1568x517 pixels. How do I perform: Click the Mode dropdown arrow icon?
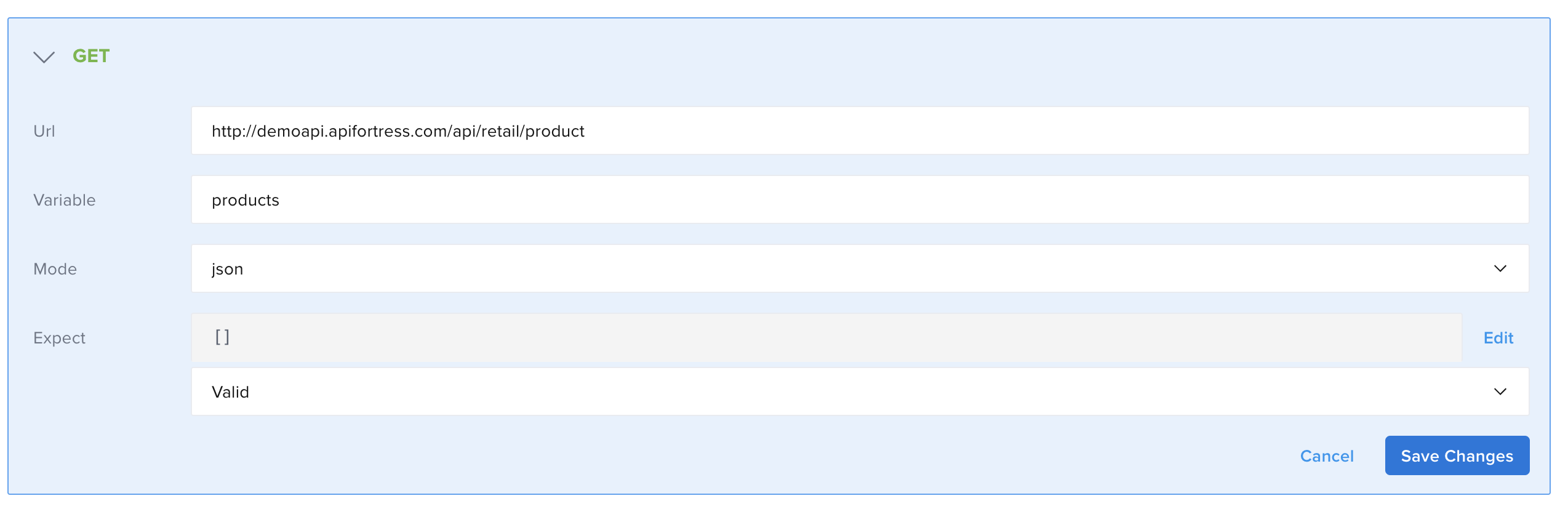tap(1500, 268)
